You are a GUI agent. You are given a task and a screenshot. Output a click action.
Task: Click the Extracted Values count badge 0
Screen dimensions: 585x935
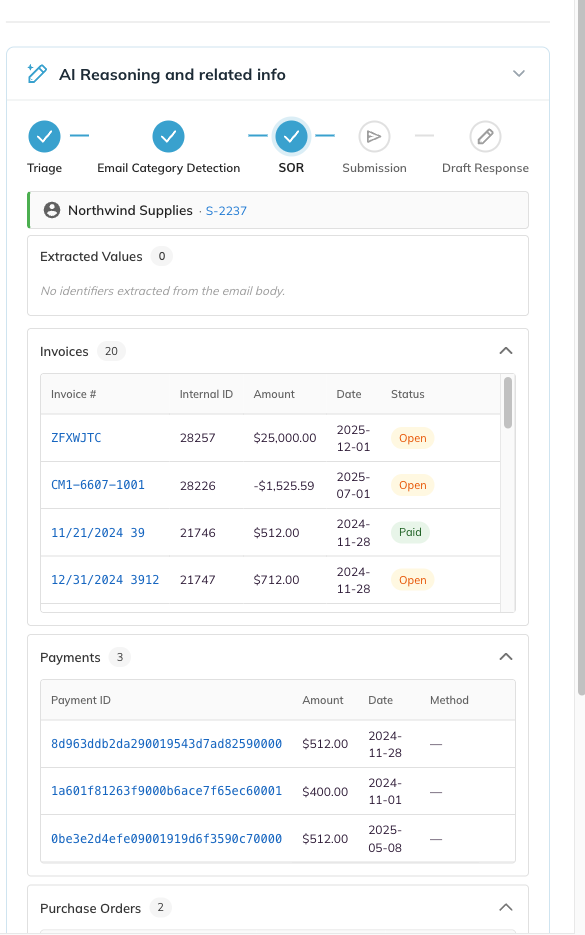click(x=162, y=256)
